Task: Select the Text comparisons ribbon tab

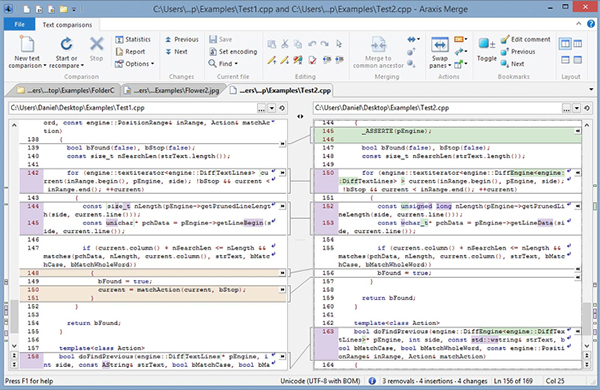Action: pos(67,24)
